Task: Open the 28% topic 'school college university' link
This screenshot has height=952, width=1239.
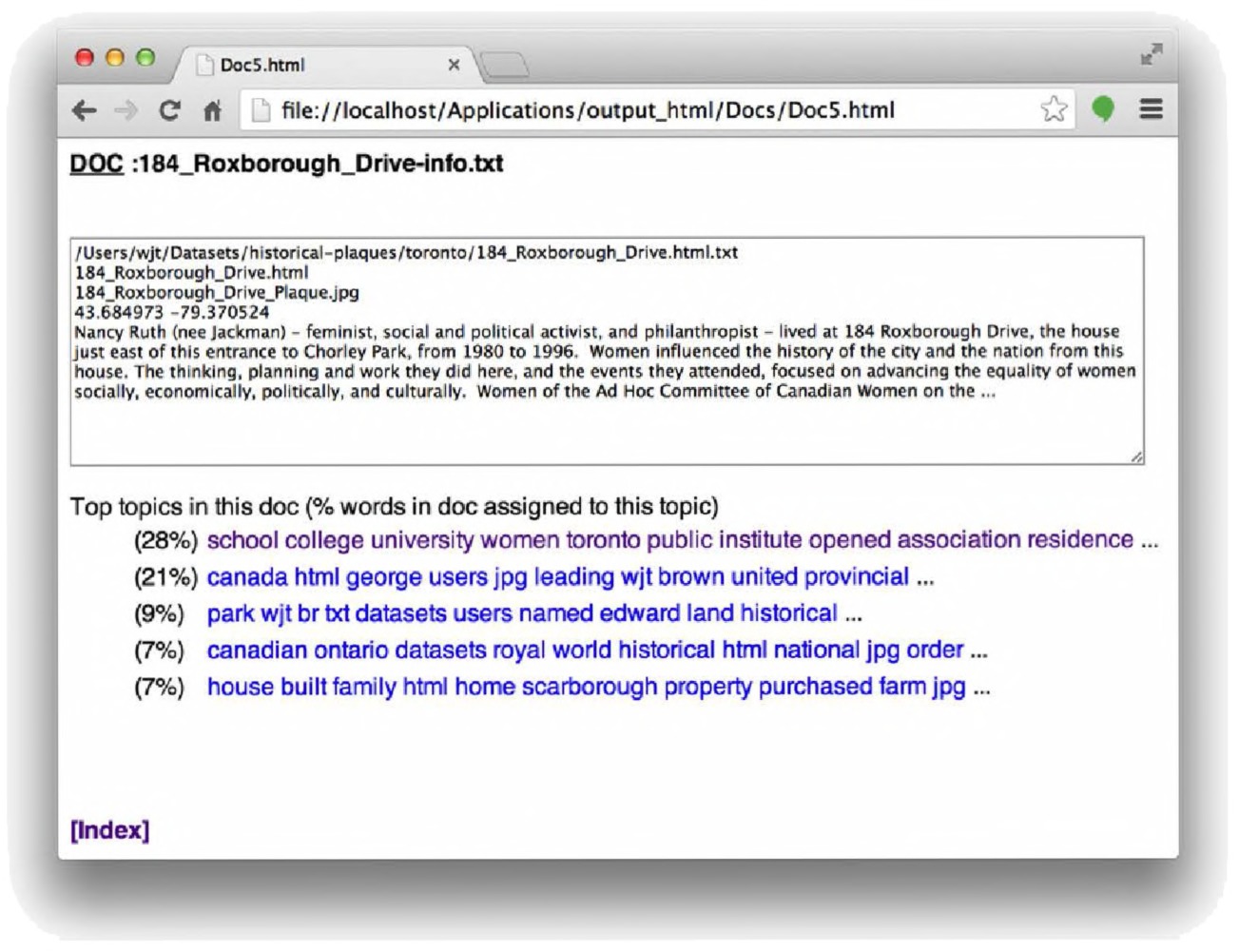Action: pos(670,540)
